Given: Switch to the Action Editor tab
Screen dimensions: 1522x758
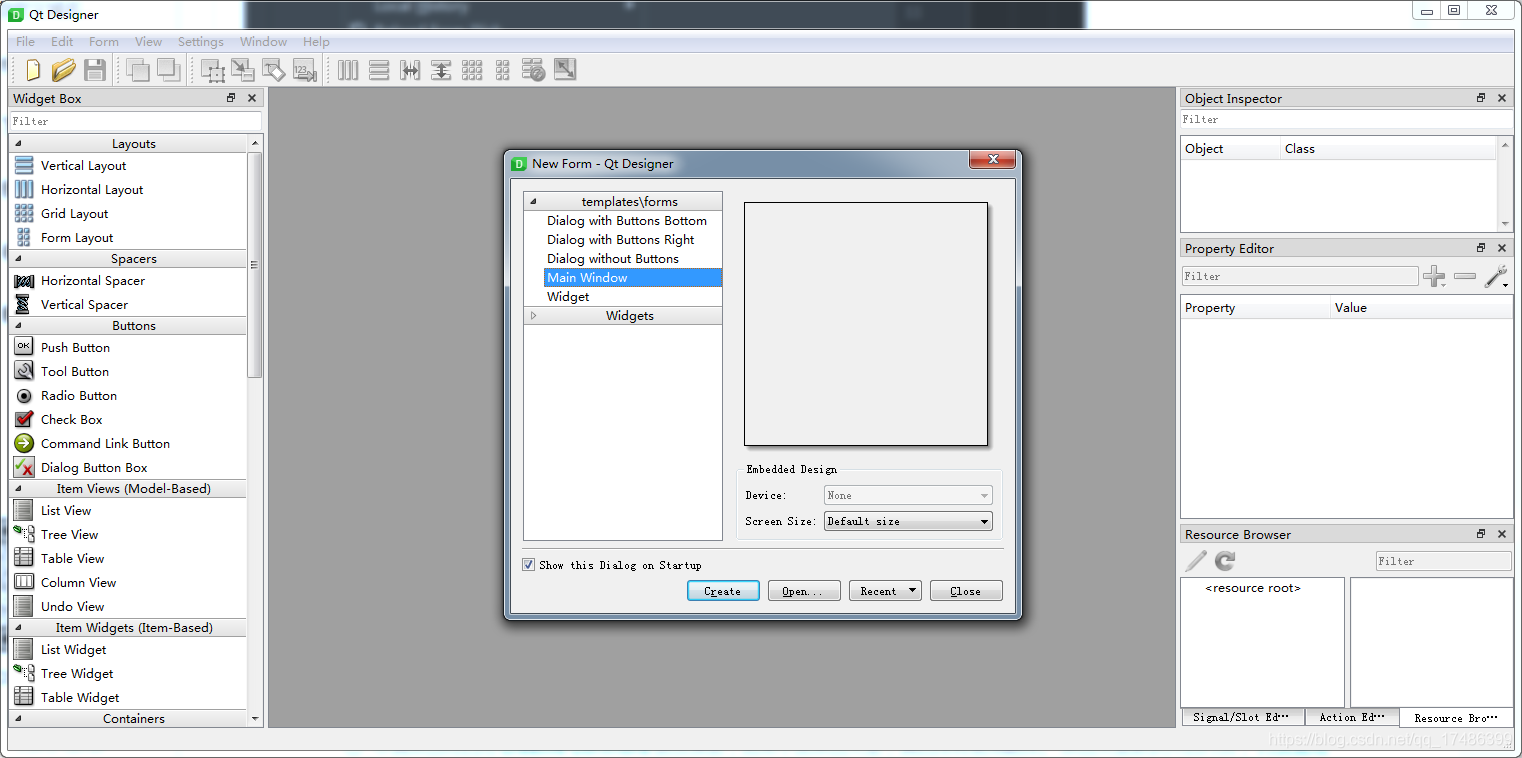Looking at the screenshot, I should (1352, 717).
